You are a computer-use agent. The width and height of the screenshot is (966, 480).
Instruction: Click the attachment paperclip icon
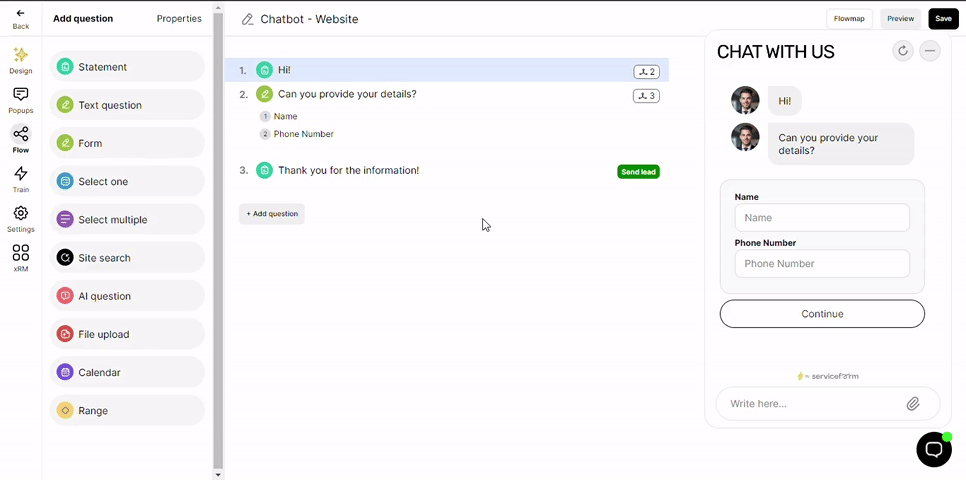(913, 404)
